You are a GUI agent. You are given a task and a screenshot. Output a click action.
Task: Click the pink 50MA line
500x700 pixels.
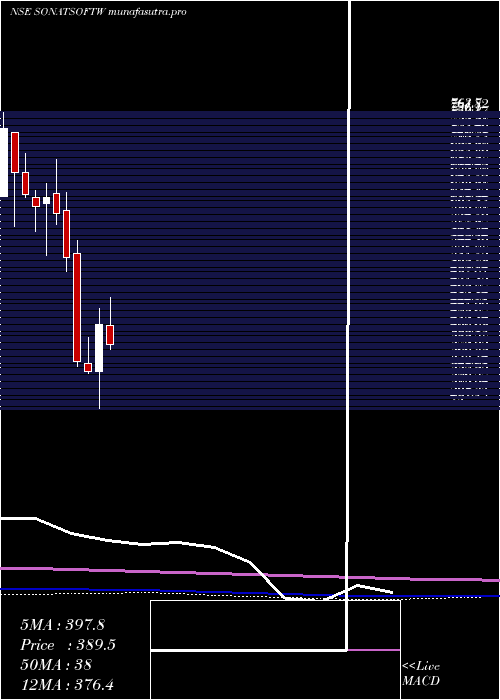[250, 574]
